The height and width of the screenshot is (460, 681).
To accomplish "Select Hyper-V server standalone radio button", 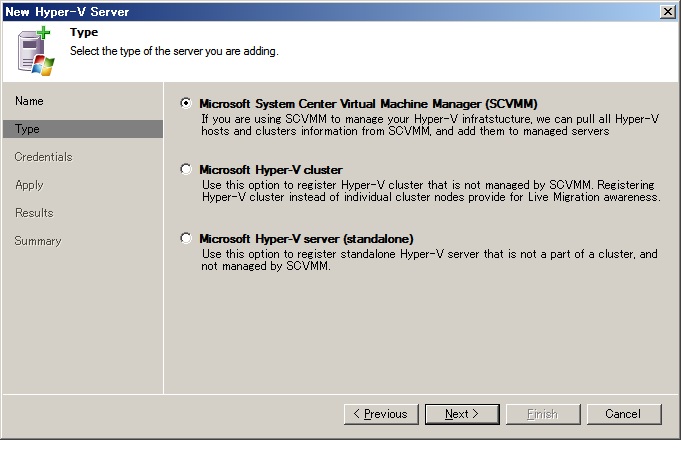I will (x=186, y=238).
